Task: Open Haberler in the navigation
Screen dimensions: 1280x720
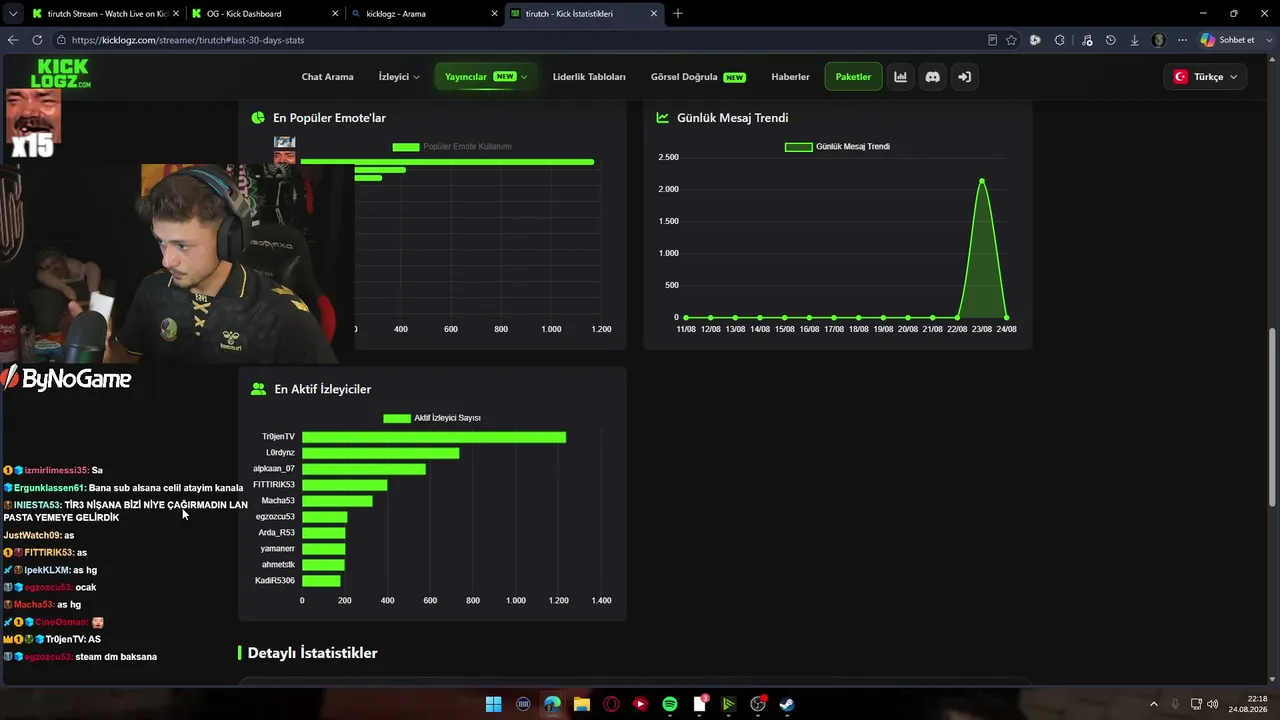Action: pos(790,77)
